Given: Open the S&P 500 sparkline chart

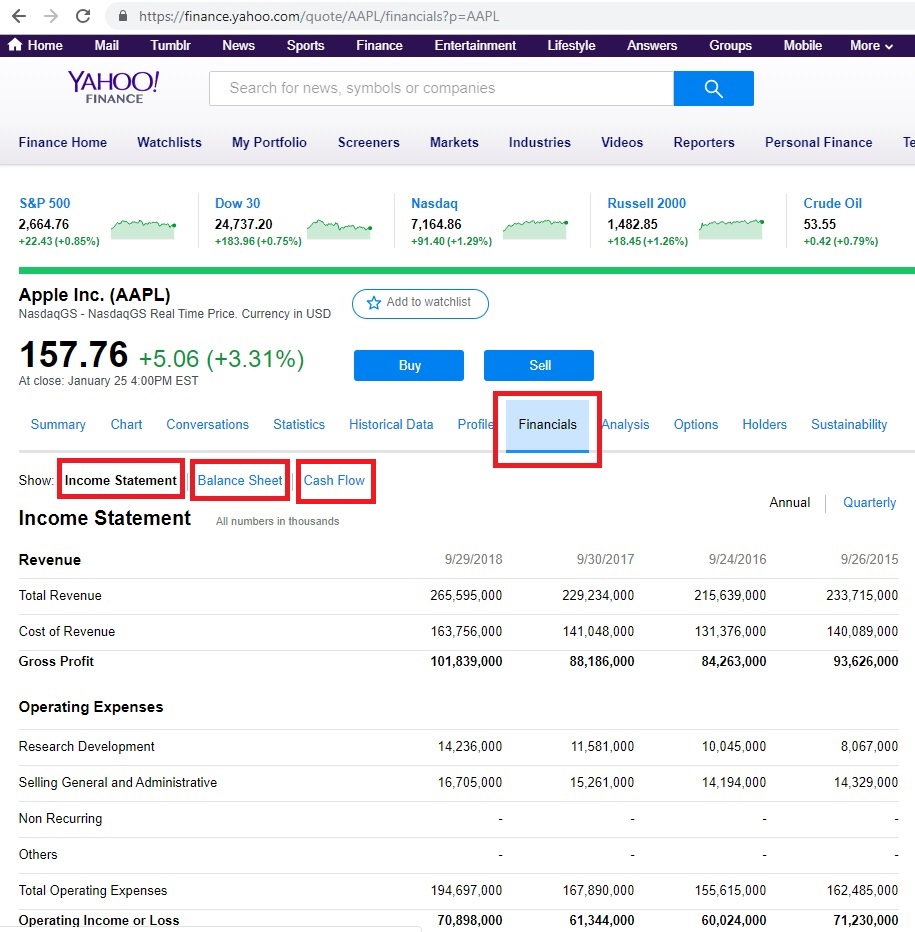Looking at the screenshot, I should click(x=143, y=229).
